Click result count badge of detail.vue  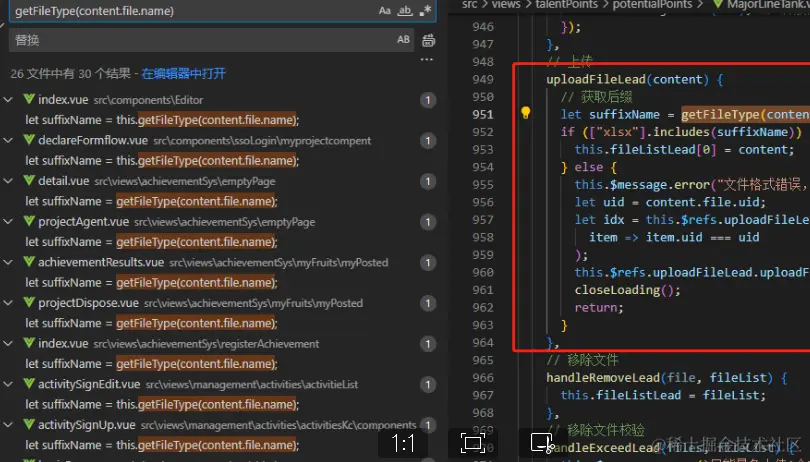[x=428, y=181]
